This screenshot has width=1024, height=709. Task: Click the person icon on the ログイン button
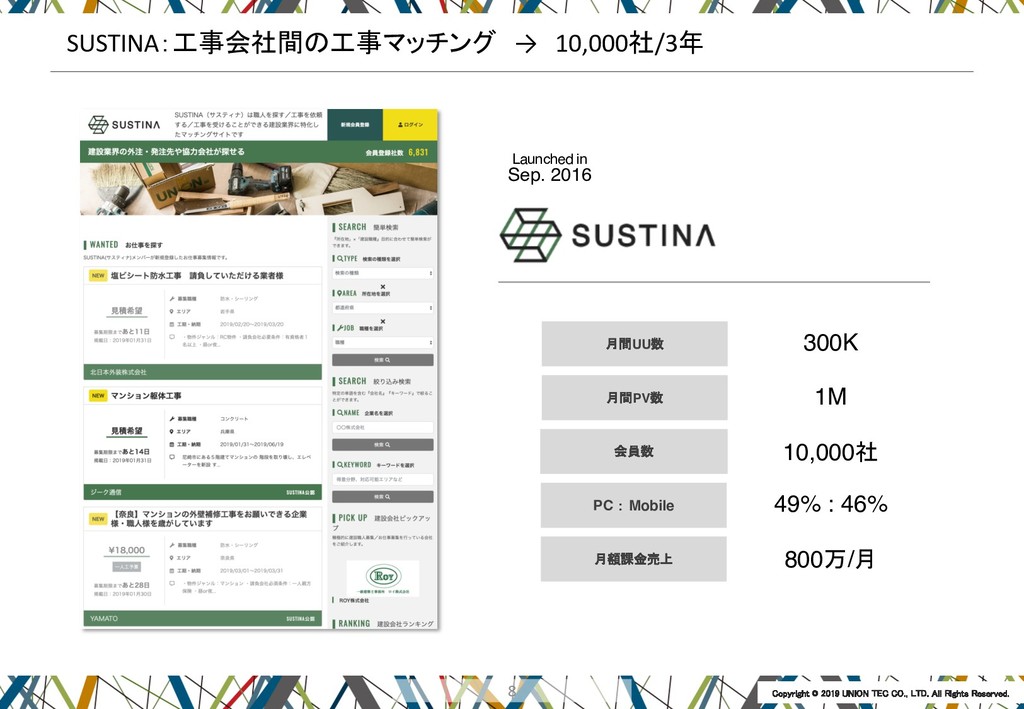tap(400, 125)
